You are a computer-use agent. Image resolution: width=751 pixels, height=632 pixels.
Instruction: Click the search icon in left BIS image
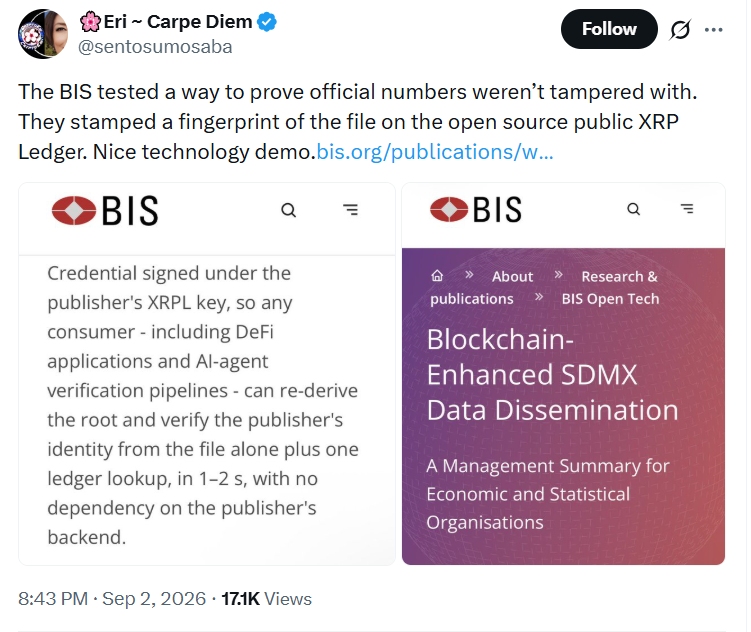288,210
